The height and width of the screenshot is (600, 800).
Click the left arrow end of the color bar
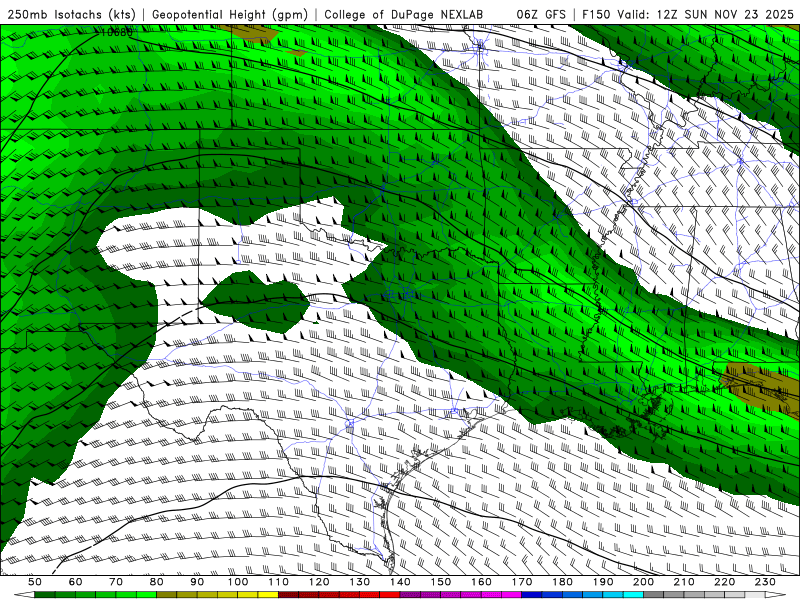[x=24, y=595]
